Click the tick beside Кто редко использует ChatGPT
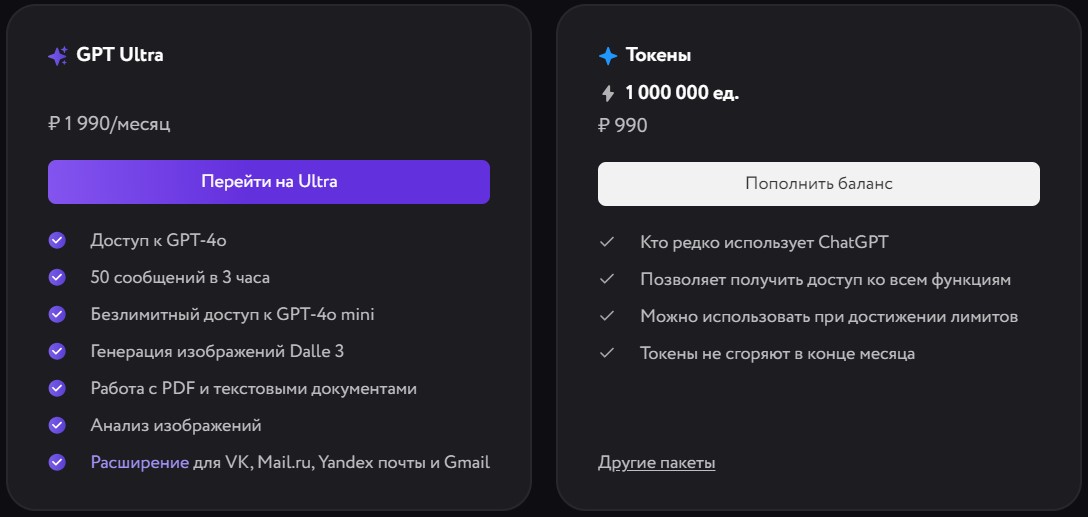The image size is (1088, 517). pyautogui.click(x=606, y=242)
